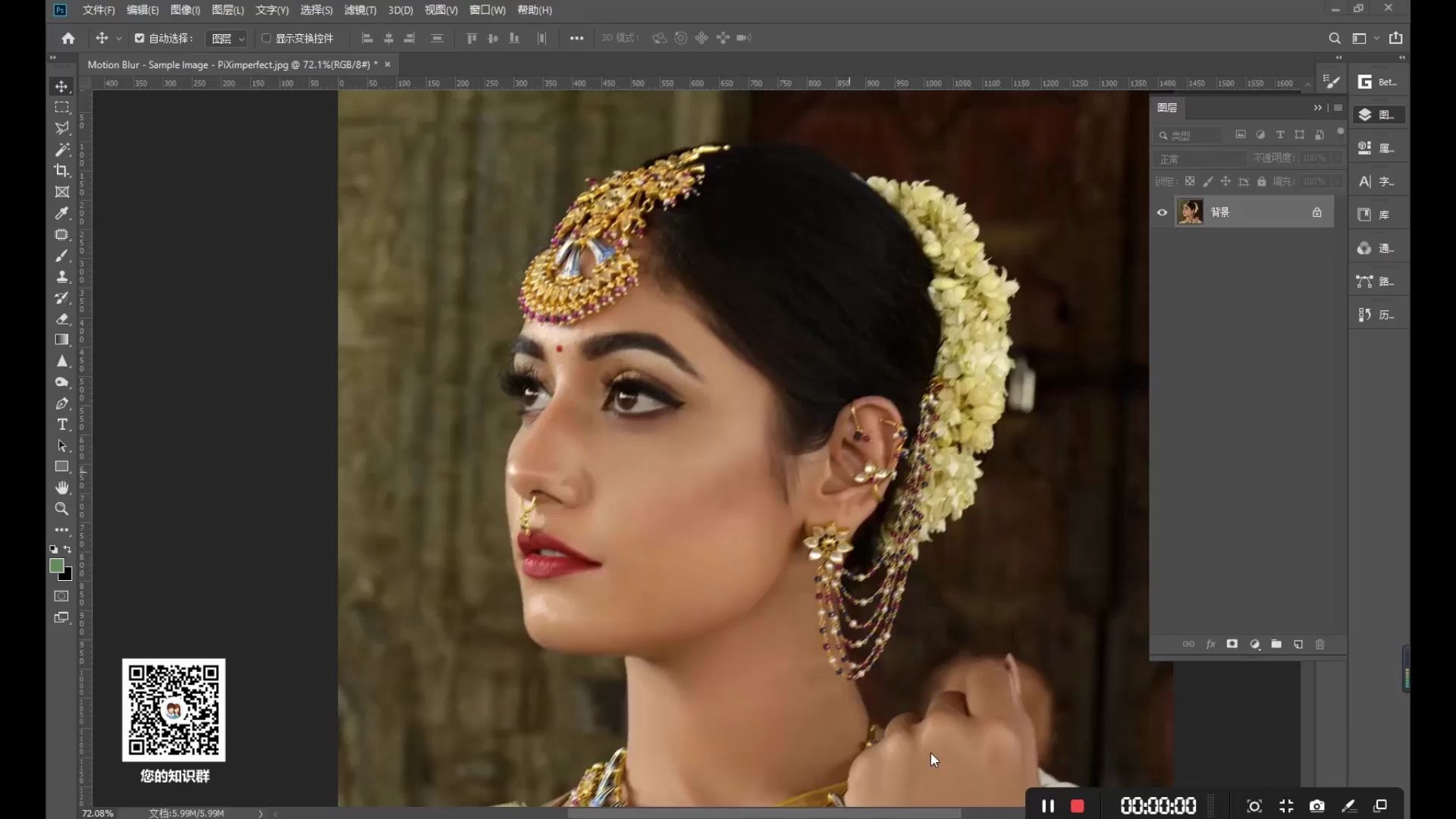Image resolution: width=1456 pixels, height=819 pixels.
Task: Click the red stop recording button
Action: pos(1077,806)
